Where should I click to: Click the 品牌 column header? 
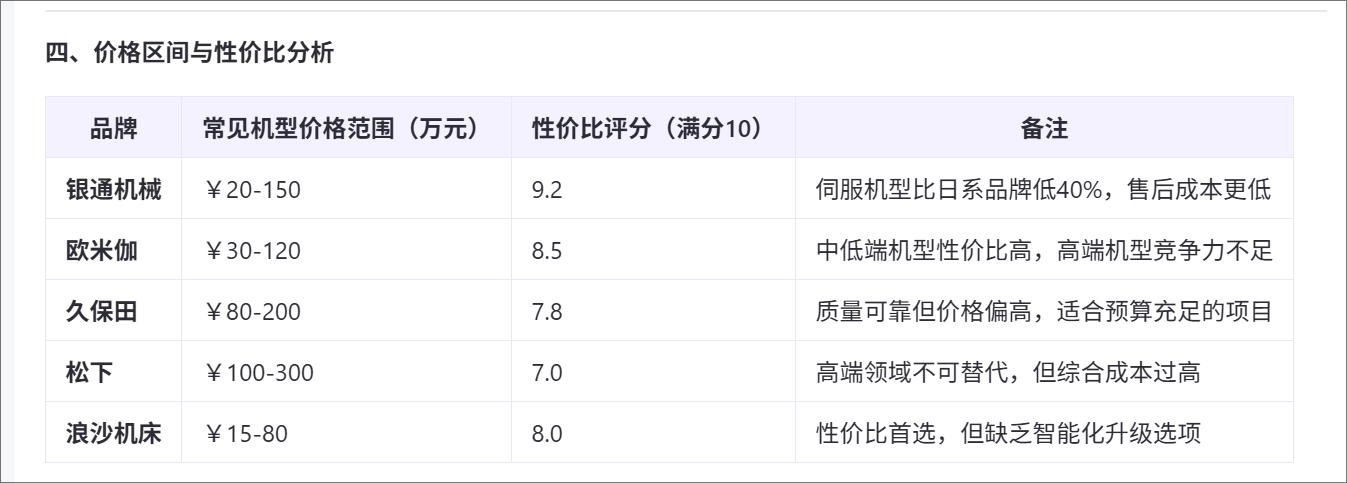[113, 128]
